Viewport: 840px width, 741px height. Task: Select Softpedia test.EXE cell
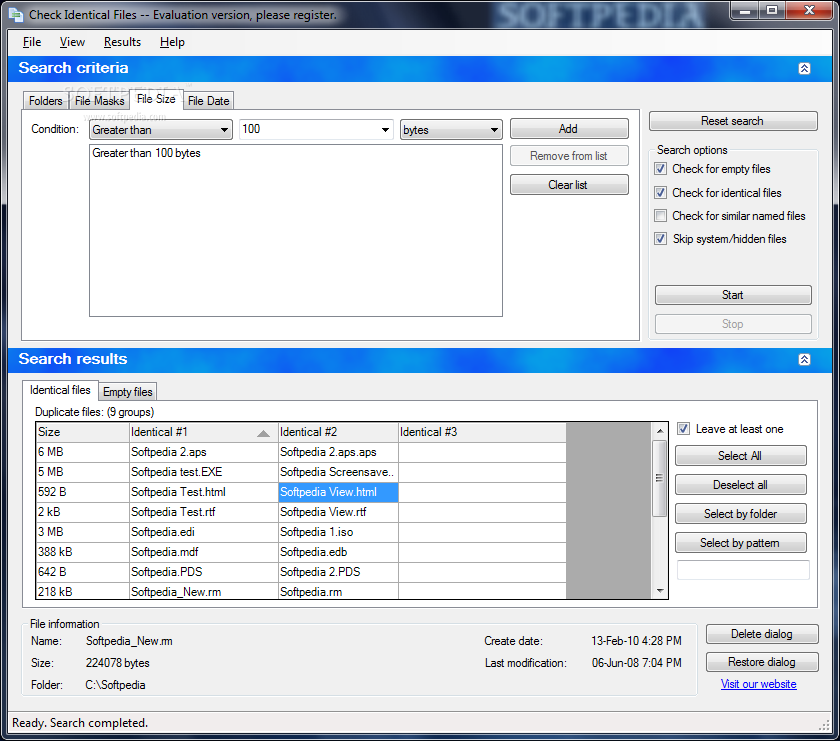tap(204, 472)
